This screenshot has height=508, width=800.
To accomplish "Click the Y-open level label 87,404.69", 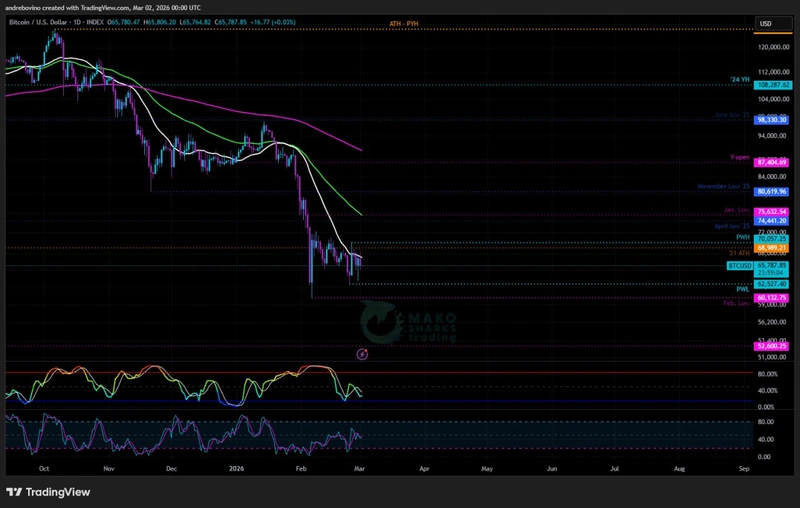I will tap(773, 162).
